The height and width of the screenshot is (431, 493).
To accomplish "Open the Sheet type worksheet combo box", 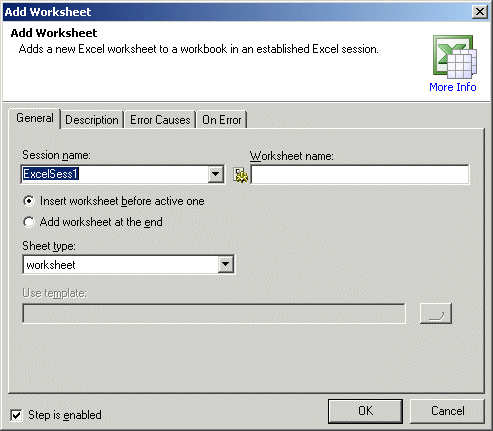I will pyautogui.click(x=128, y=265).
